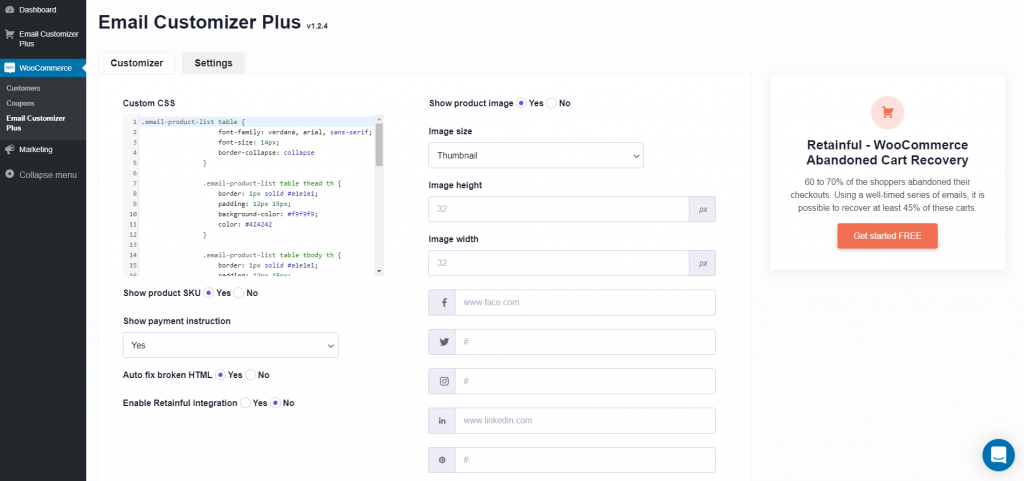Image resolution: width=1024 pixels, height=481 pixels.
Task: Click the Twitter bird icon
Action: point(442,342)
